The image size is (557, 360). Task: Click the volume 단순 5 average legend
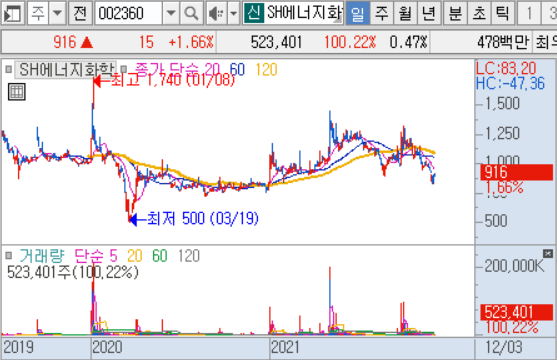pos(96,256)
